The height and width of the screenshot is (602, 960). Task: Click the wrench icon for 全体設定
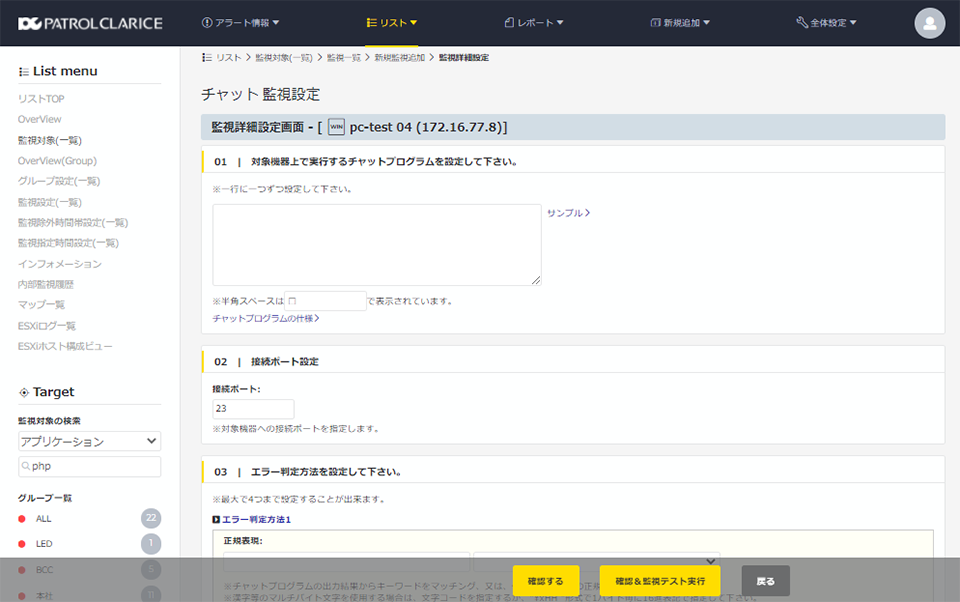(801, 23)
